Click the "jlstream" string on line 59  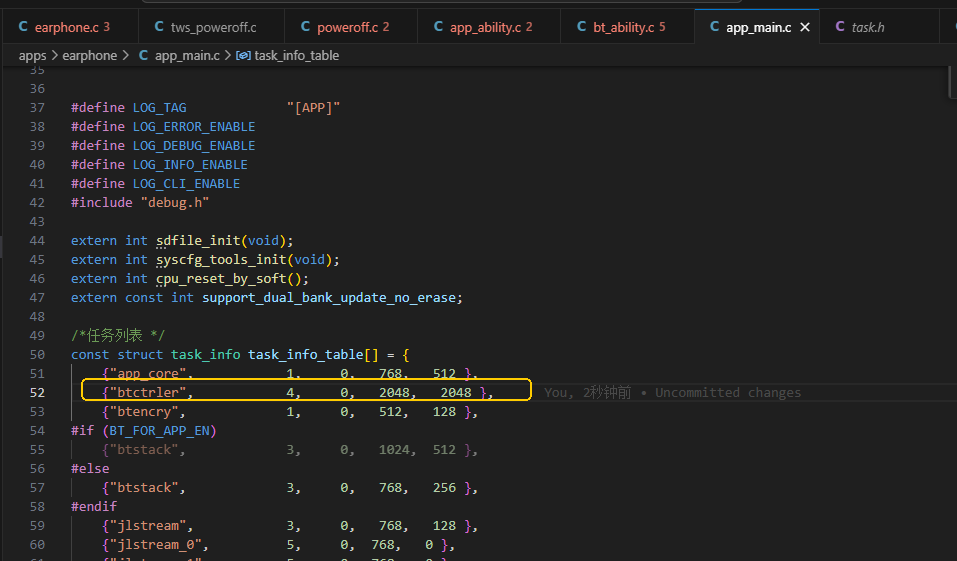[148, 525]
